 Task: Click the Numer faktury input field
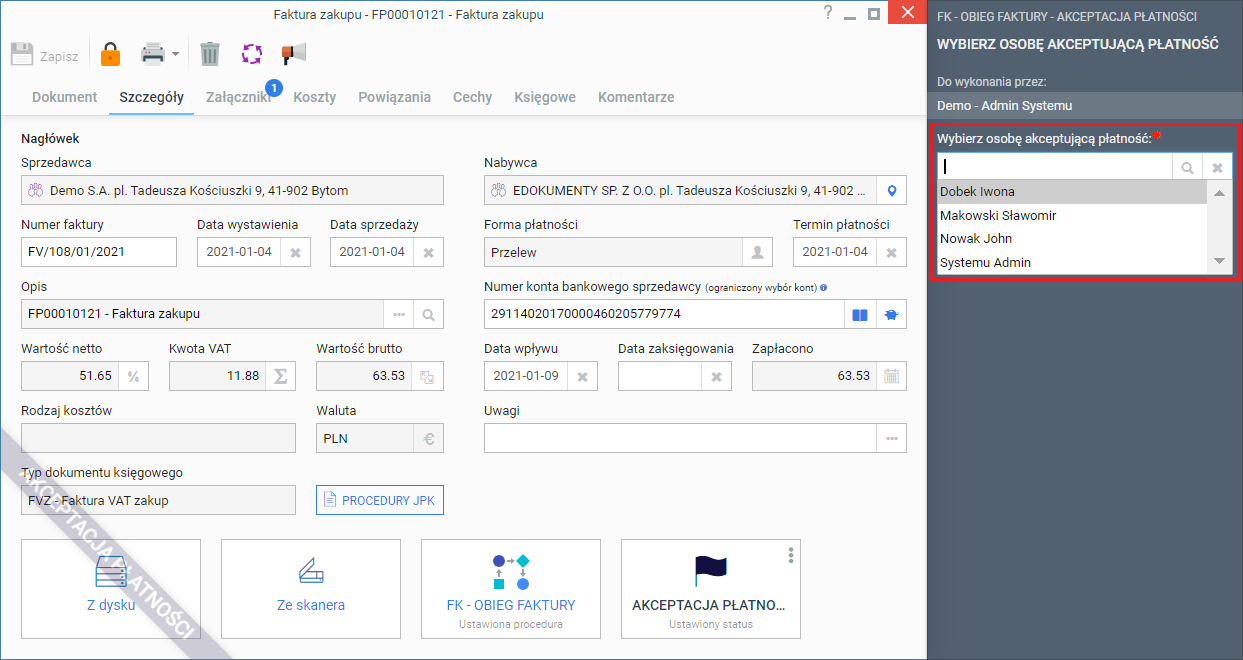coord(99,252)
